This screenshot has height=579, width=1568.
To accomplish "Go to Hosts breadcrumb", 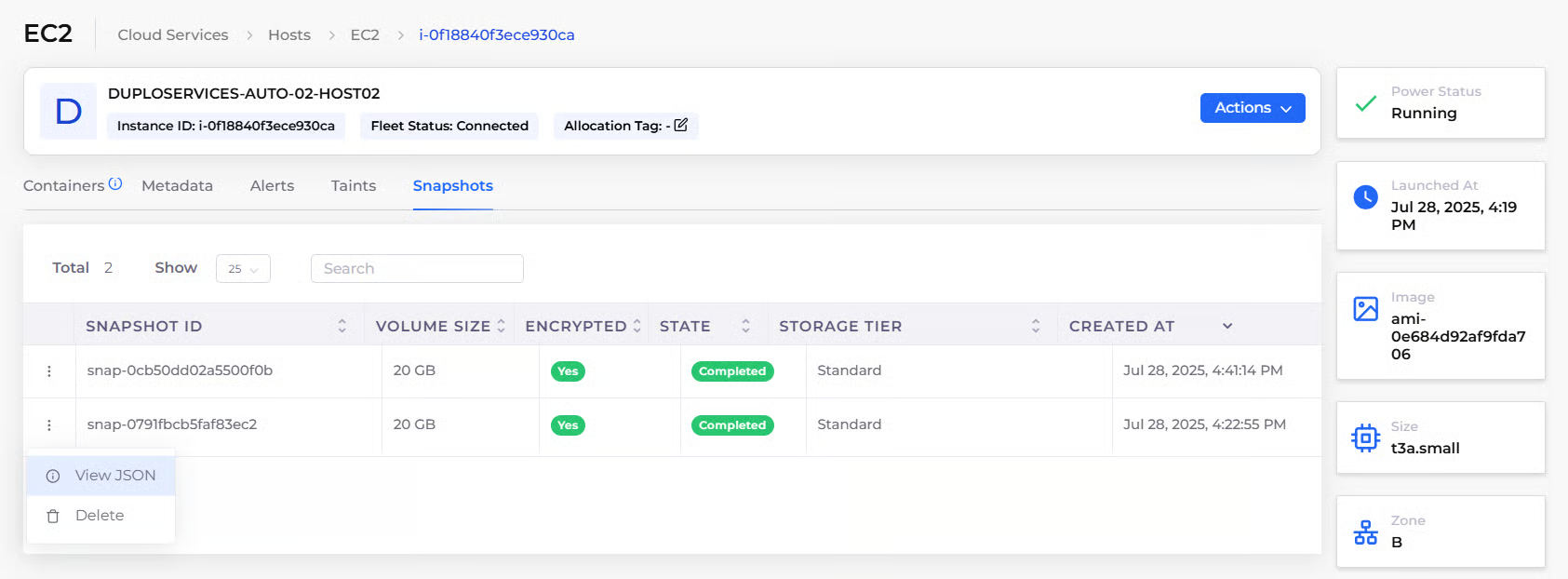I will [289, 34].
